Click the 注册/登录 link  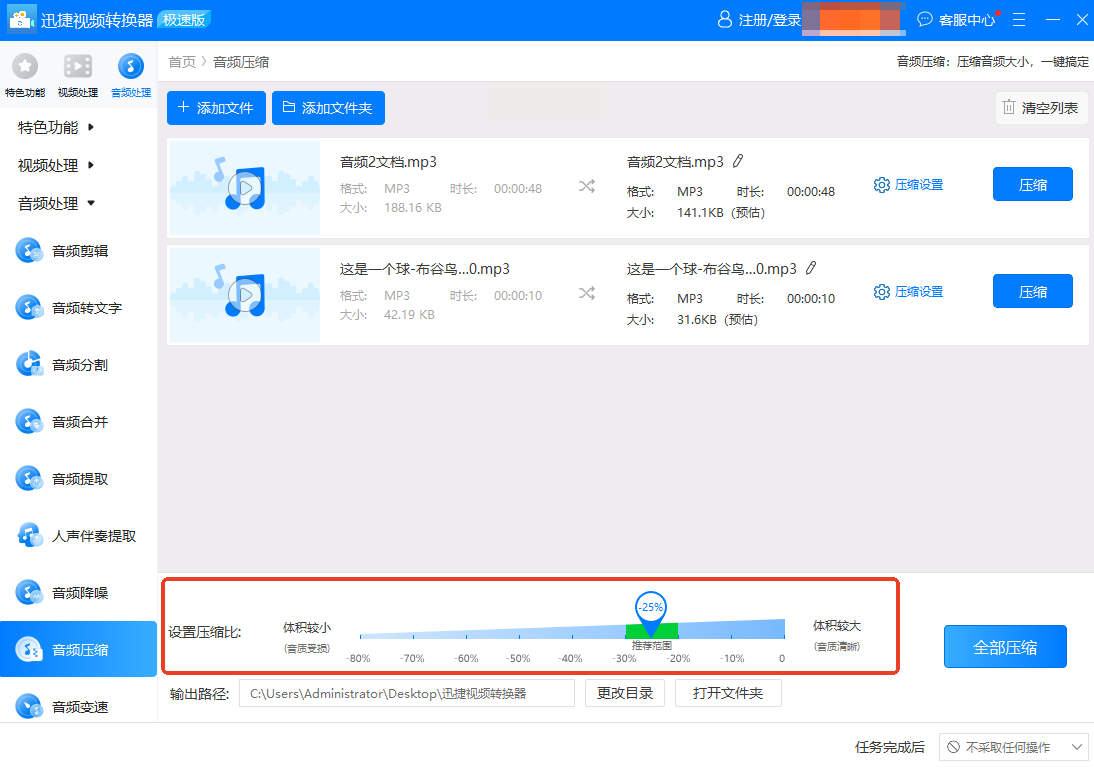point(770,20)
